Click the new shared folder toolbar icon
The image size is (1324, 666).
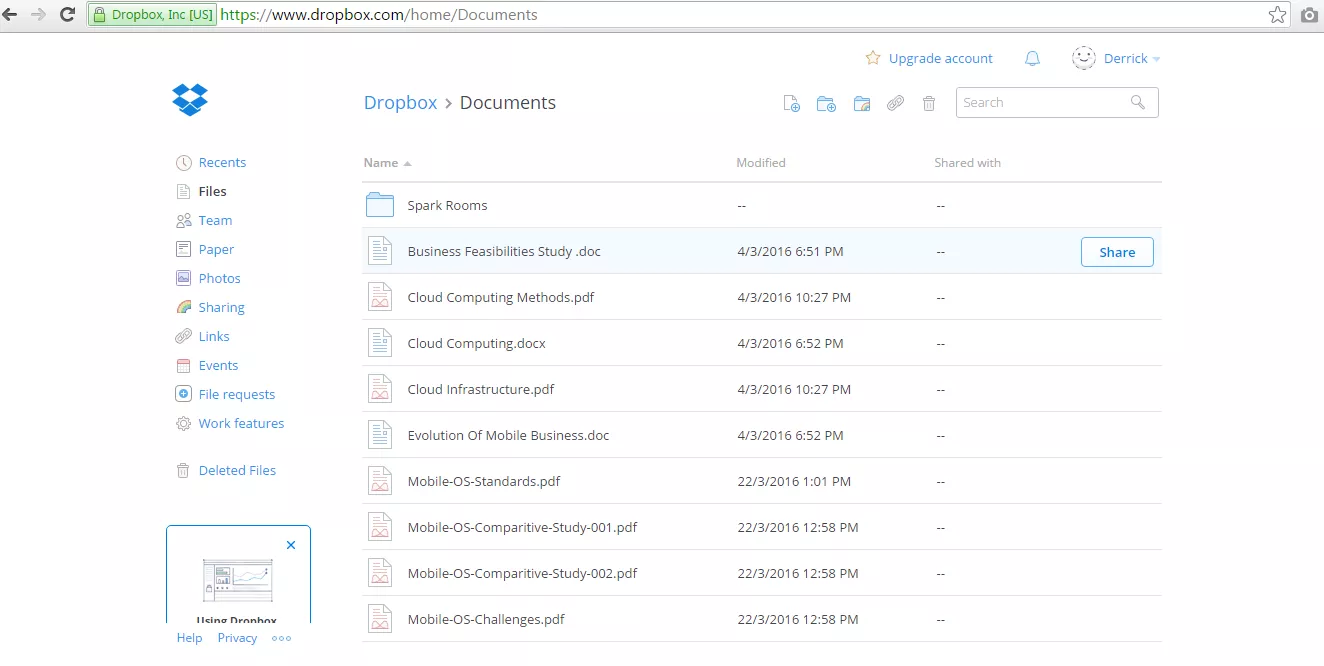(861, 103)
